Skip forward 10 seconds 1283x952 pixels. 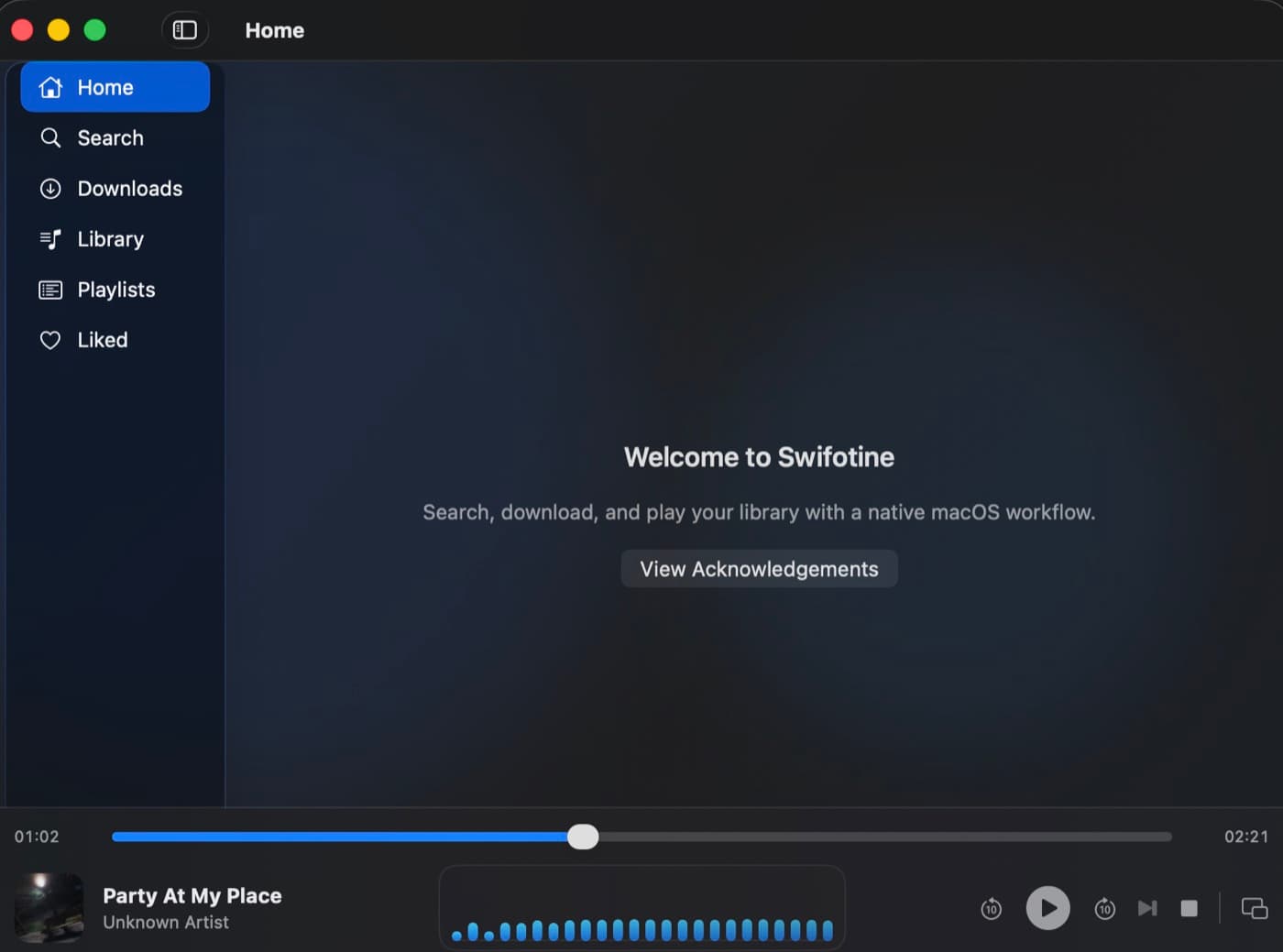1104,908
